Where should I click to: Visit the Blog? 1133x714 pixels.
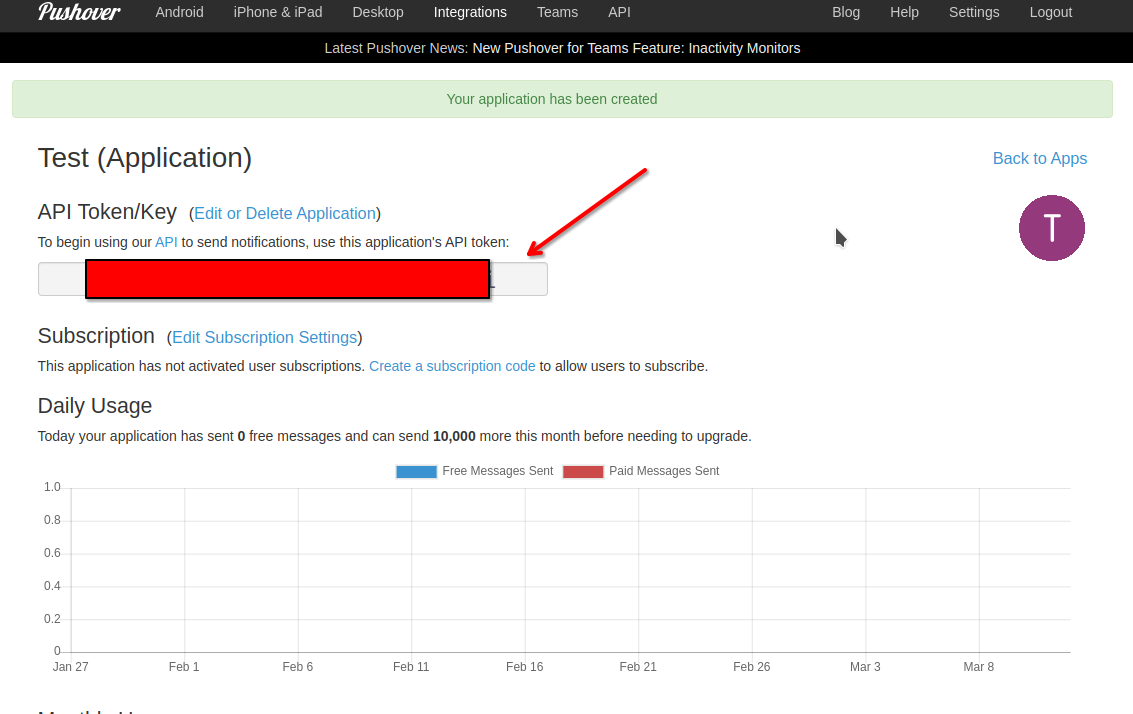click(846, 12)
